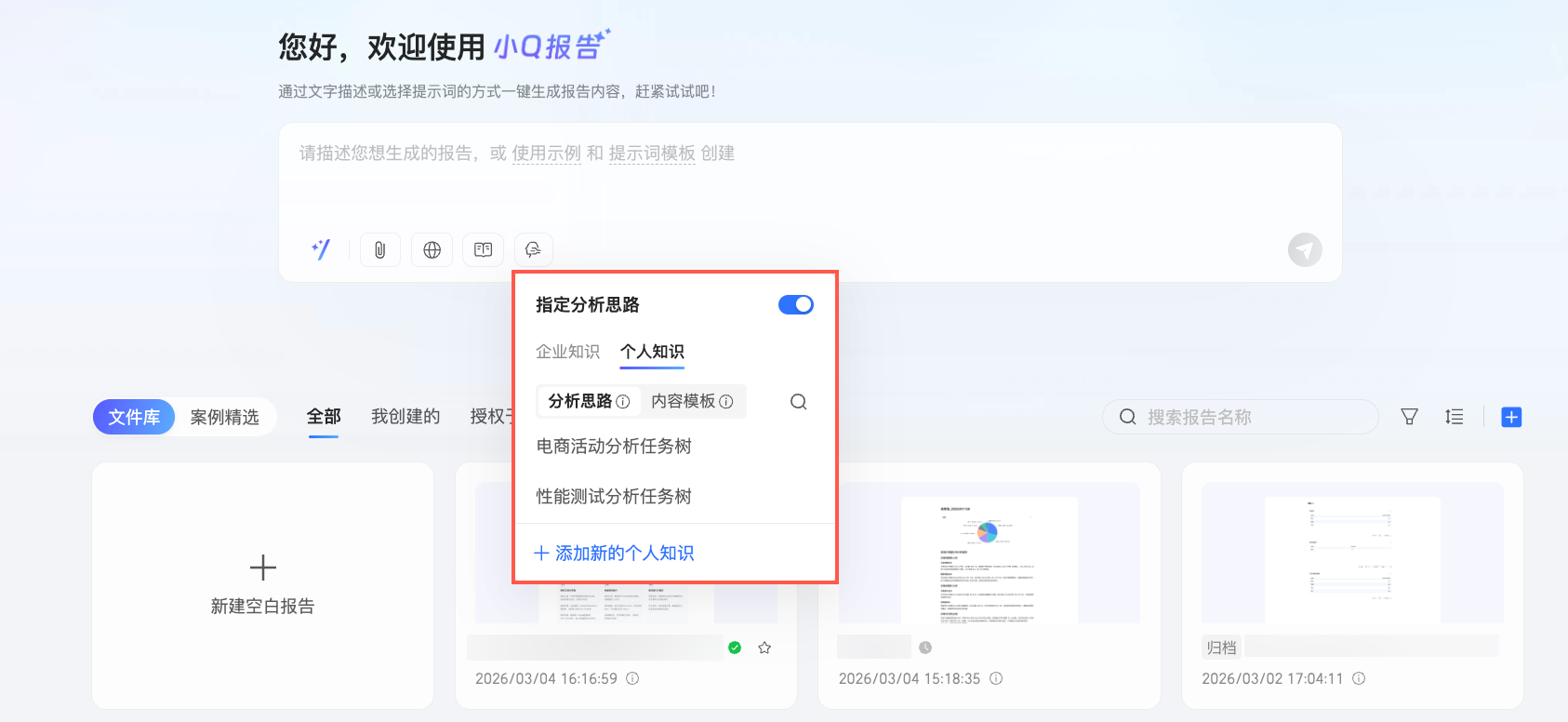The image size is (1568, 722).
Task: Click the info icon next to 内容模板
Action: (726, 402)
